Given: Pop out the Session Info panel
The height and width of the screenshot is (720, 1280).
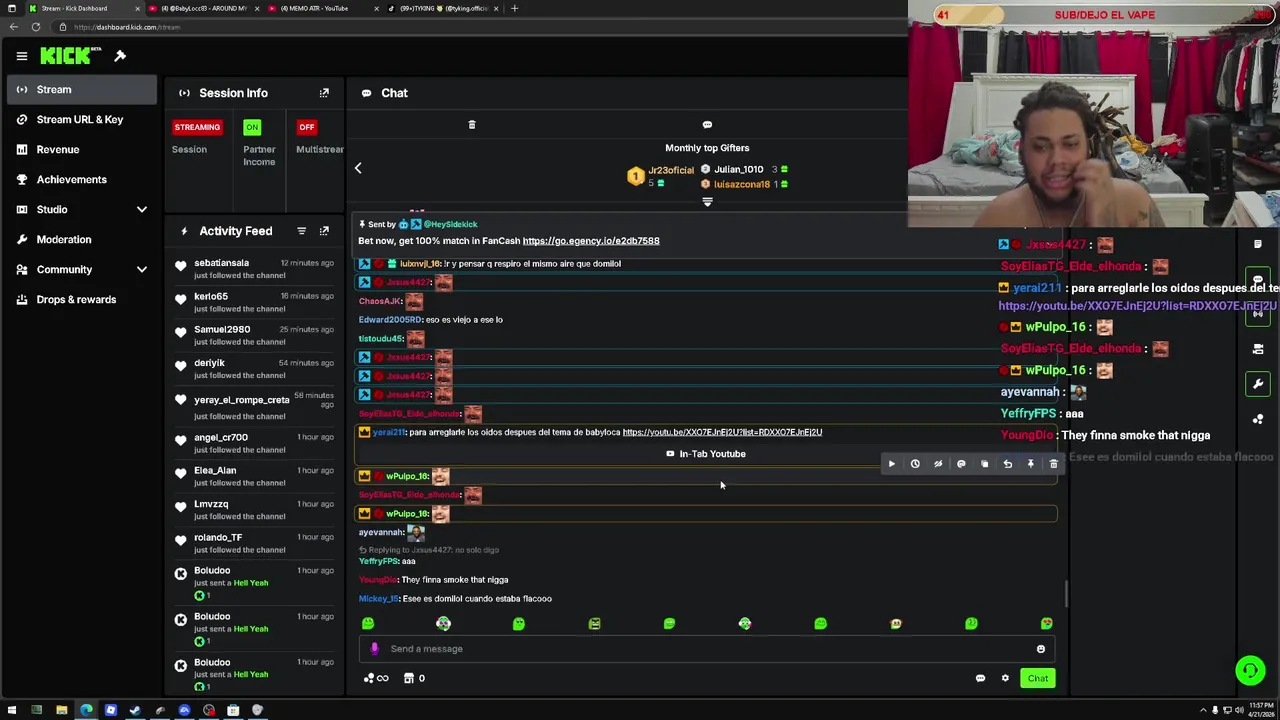Looking at the screenshot, I should pos(324,93).
